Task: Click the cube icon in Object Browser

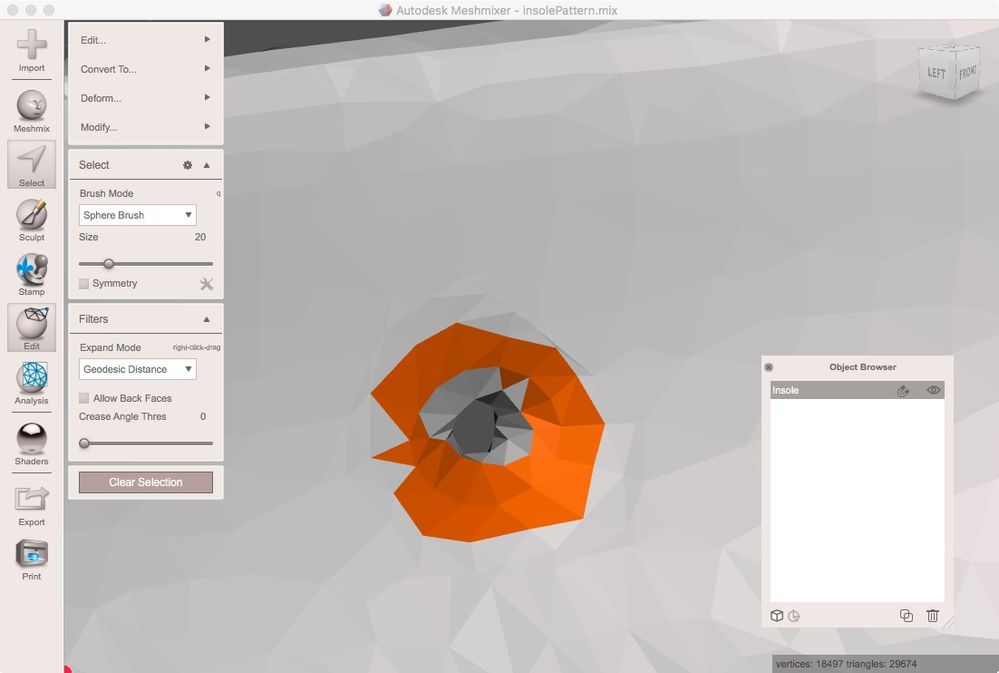Action: pos(777,616)
